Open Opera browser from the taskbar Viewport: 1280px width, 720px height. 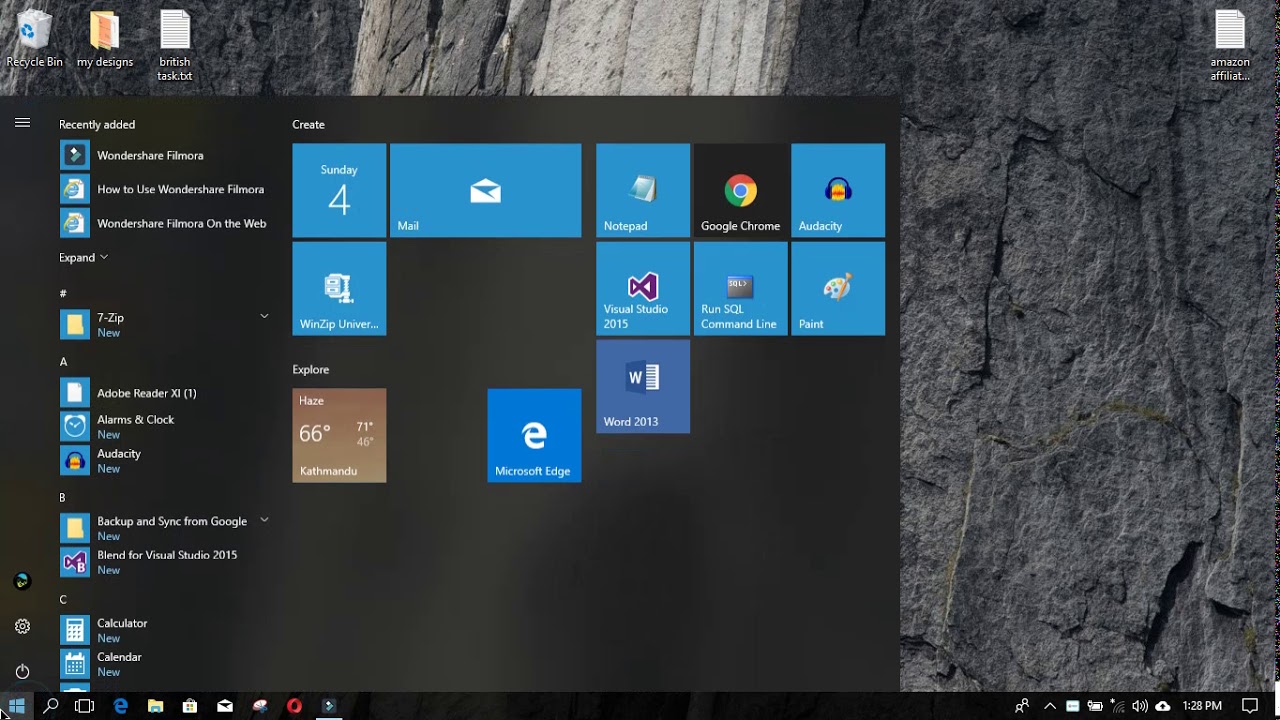(x=294, y=706)
